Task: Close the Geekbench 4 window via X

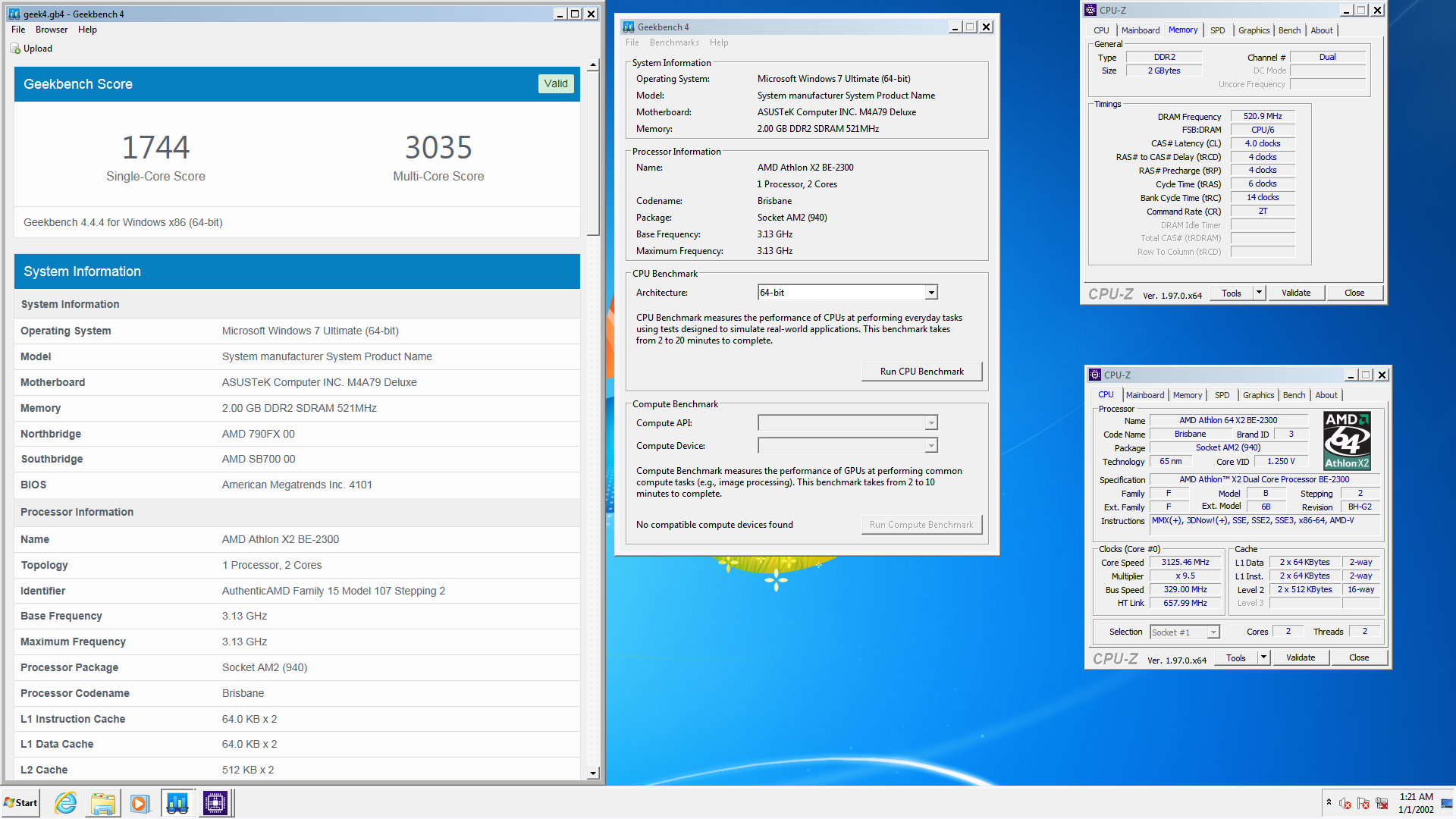Action: tap(986, 27)
